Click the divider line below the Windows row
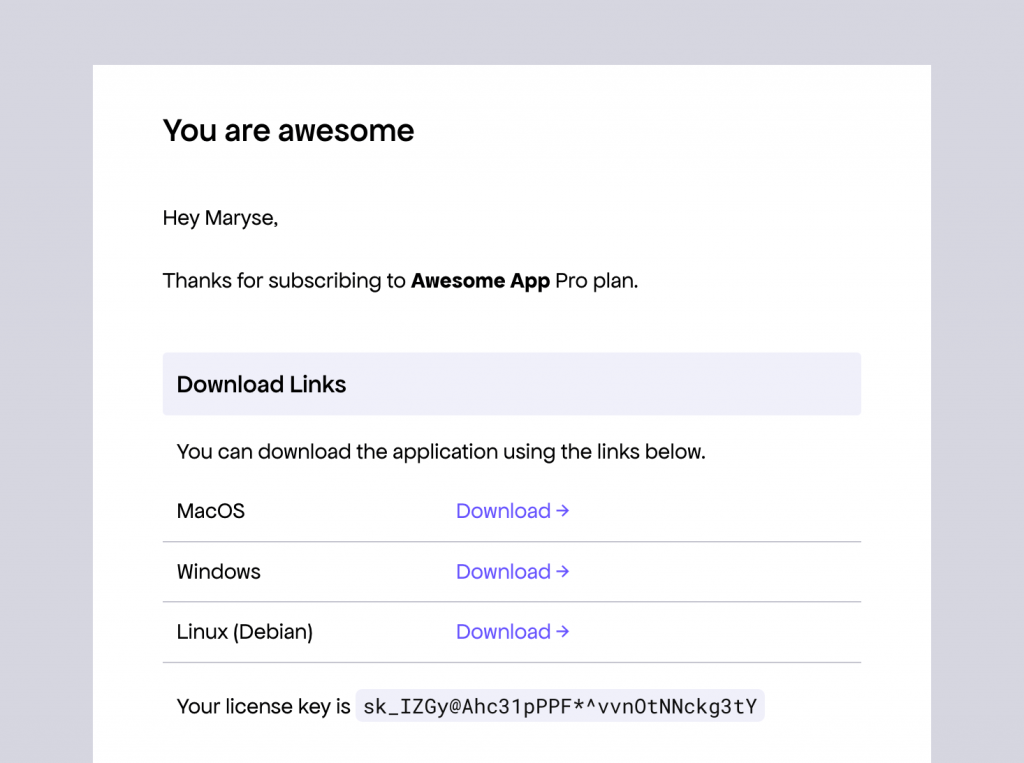The width and height of the screenshot is (1024, 763). coord(511,602)
